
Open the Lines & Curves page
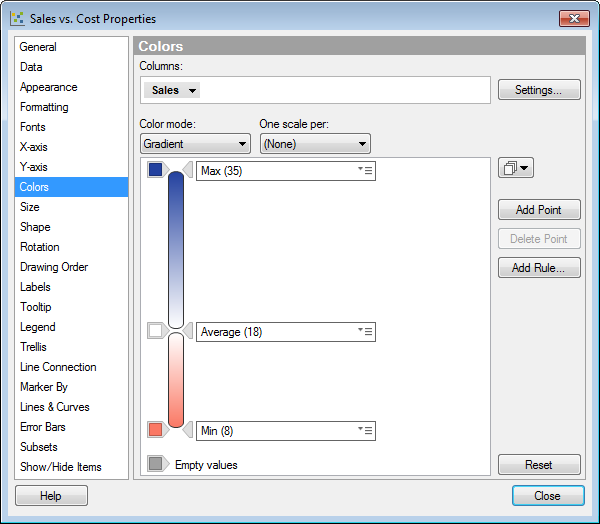(x=72, y=407)
